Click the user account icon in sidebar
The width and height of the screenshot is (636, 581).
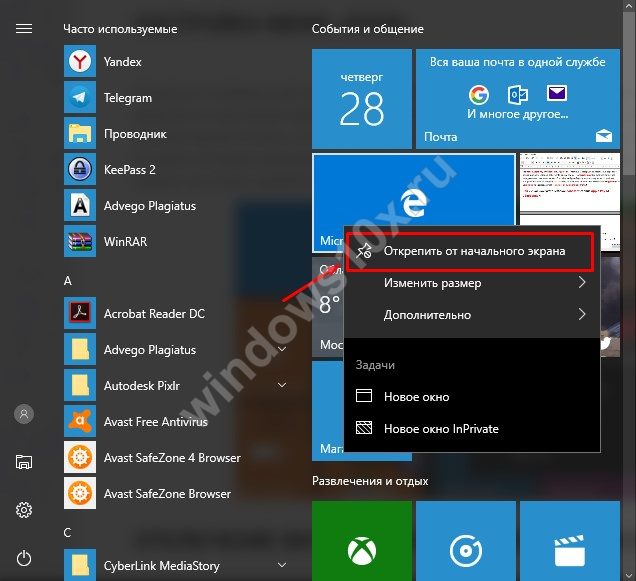click(24, 414)
